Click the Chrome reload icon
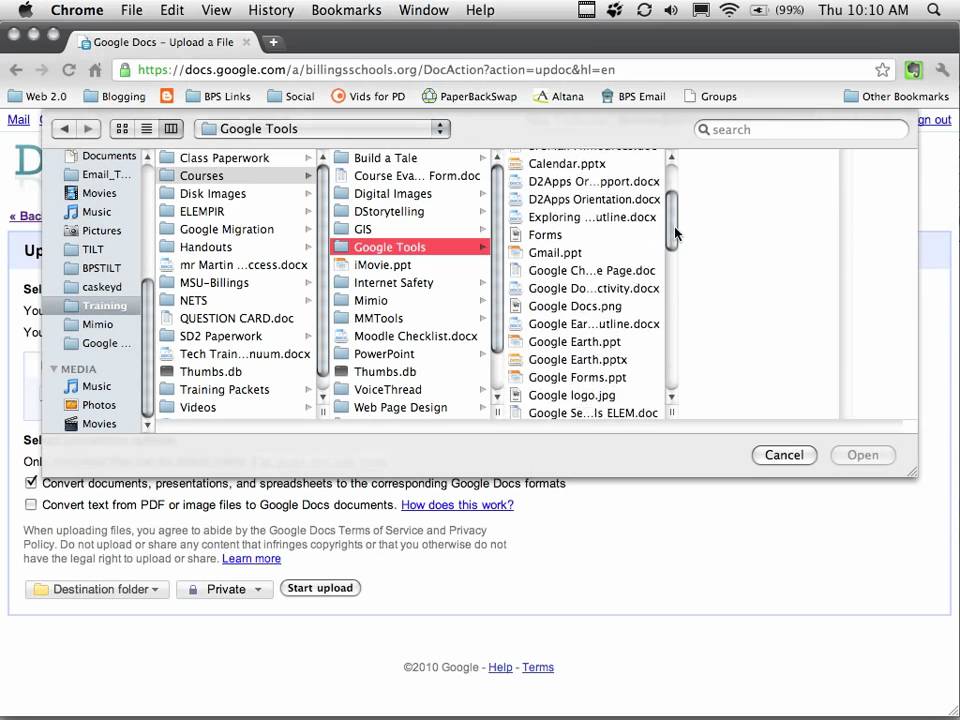The width and height of the screenshot is (960, 720). 69,70
